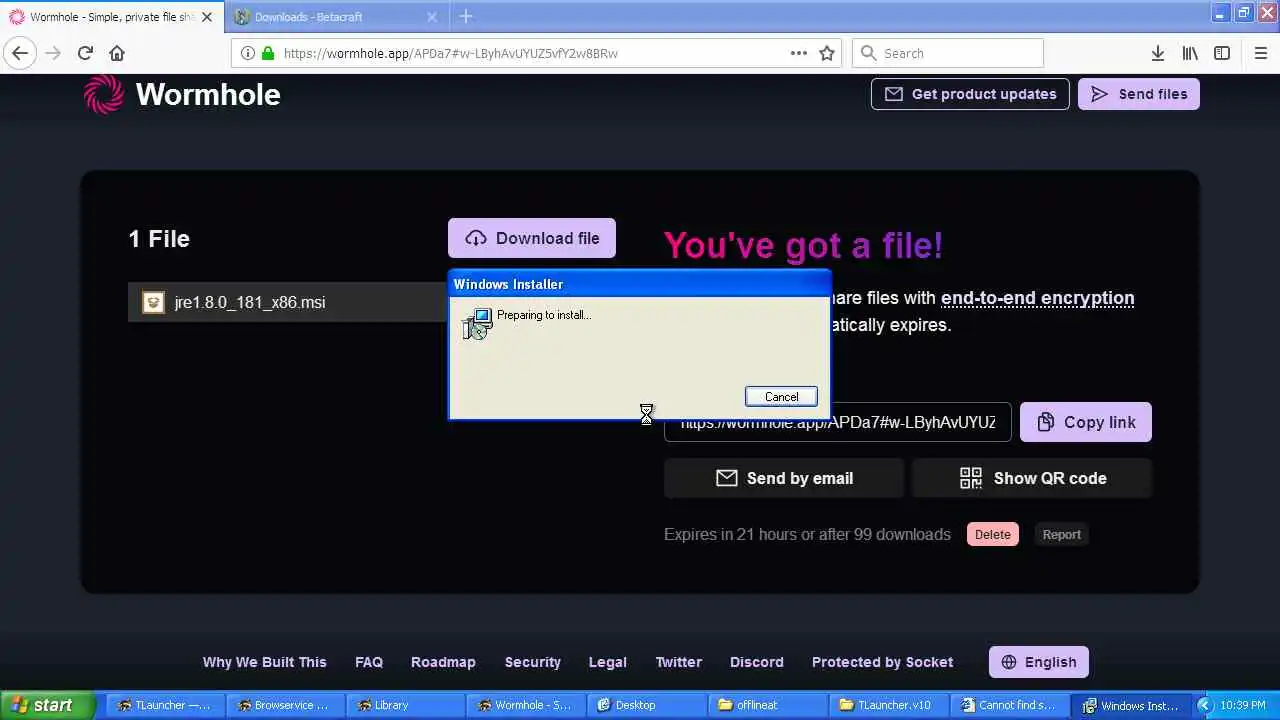Click the Wormhole logo icon
1280x720 pixels.
coord(104,94)
